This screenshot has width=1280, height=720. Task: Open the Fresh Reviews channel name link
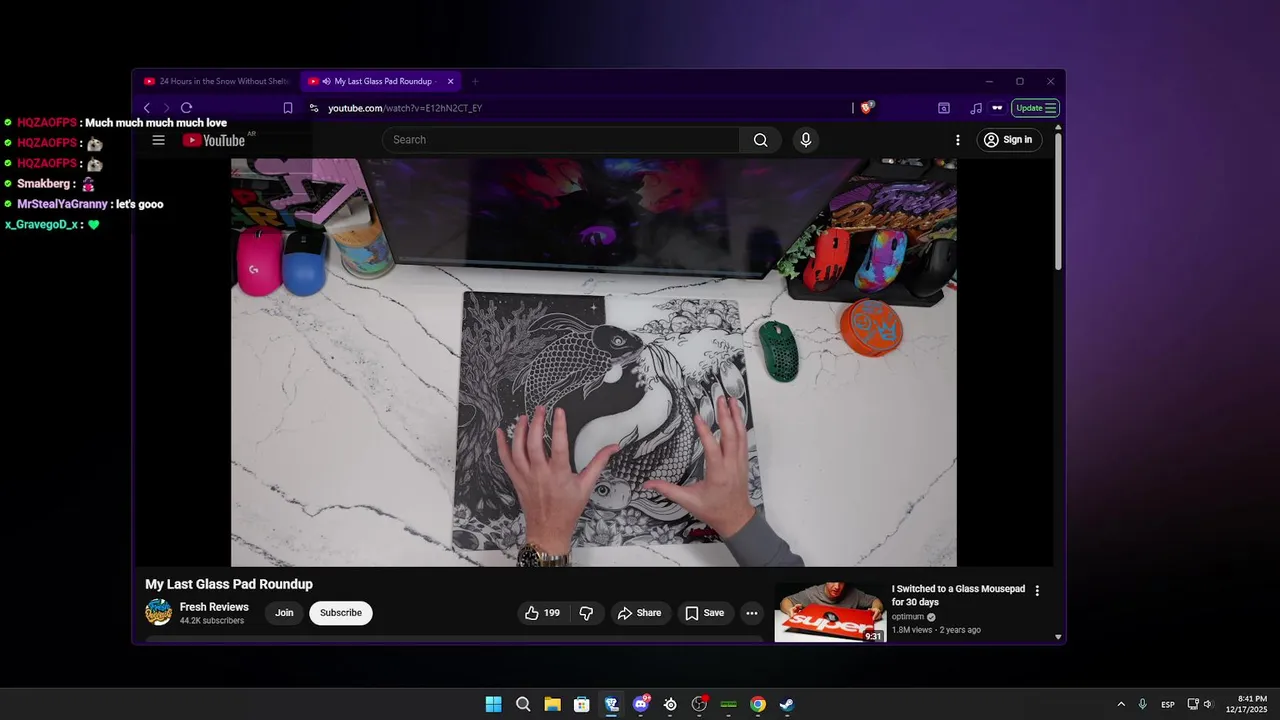(214, 607)
